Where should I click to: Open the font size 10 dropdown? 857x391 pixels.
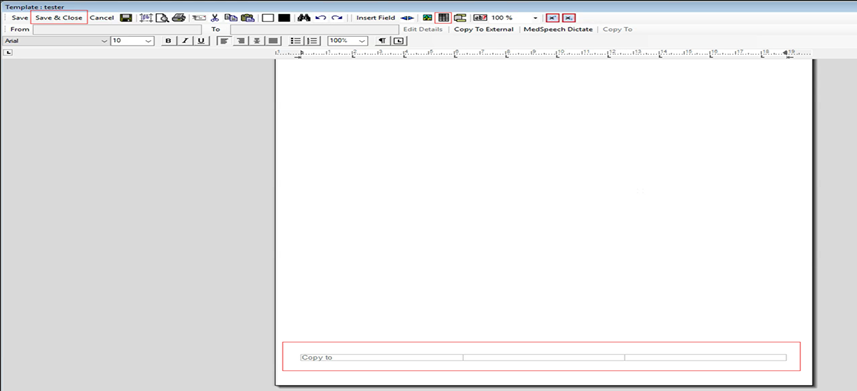(x=149, y=41)
